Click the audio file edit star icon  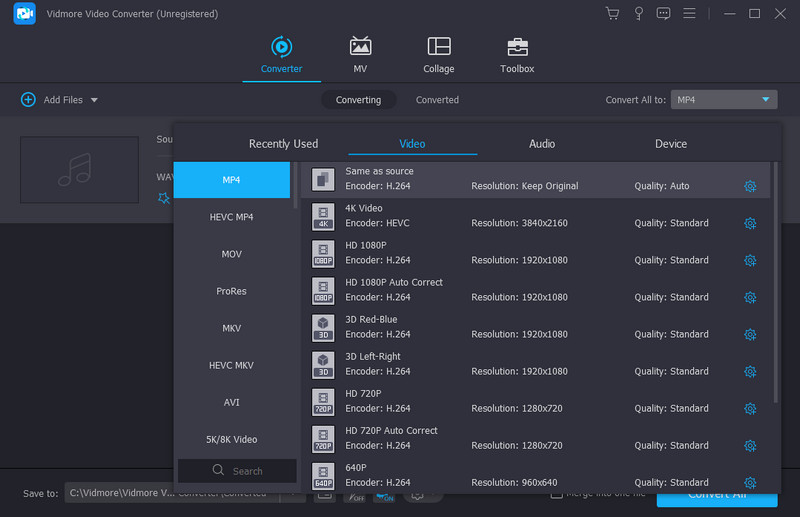point(164,198)
